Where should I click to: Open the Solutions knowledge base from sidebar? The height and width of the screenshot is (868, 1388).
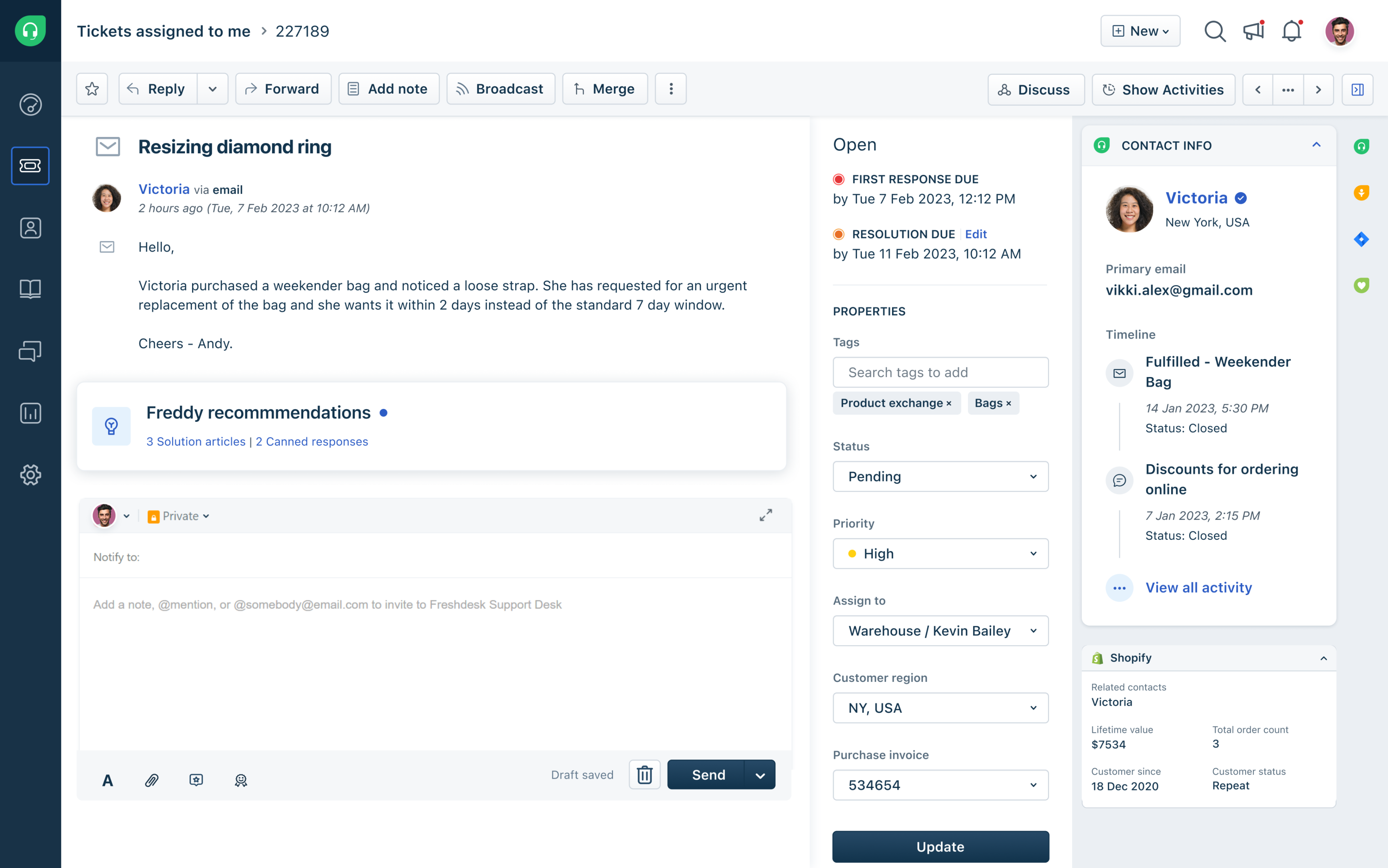point(30,289)
